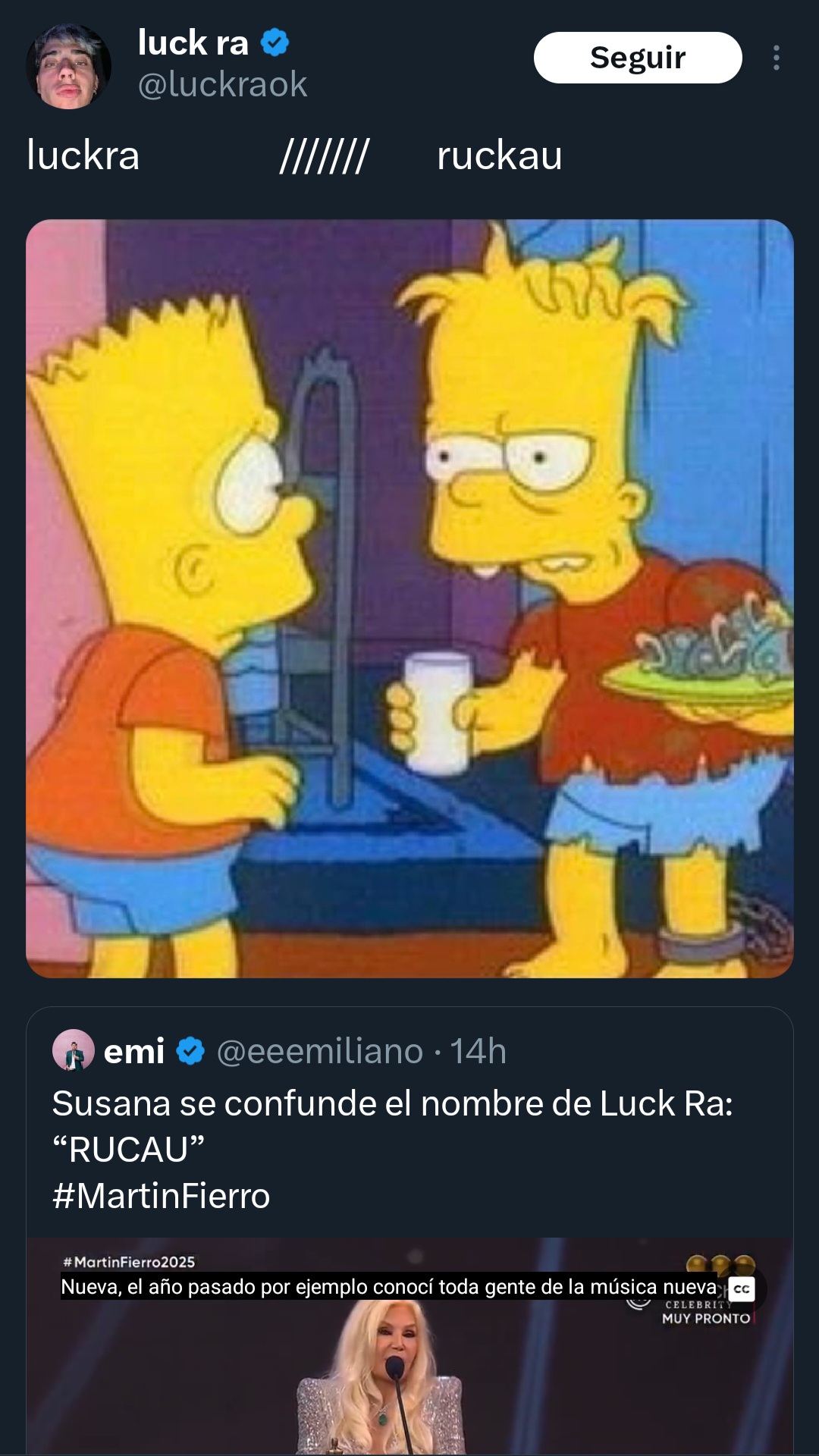Open the #MartinFierro hashtag
This screenshot has height=1456, width=819.
162,1196
